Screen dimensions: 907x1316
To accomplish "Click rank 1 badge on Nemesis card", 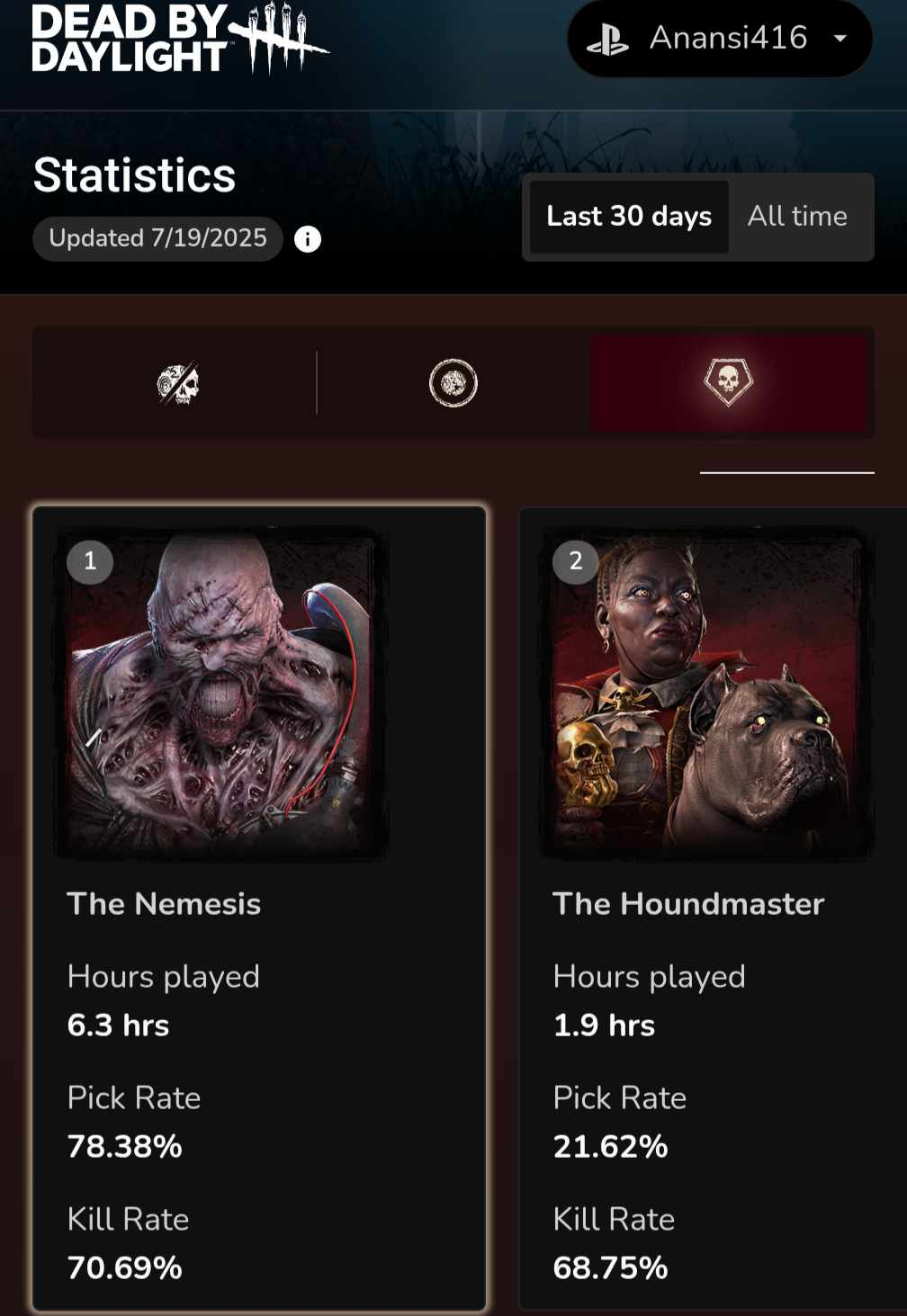I will [x=90, y=561].
